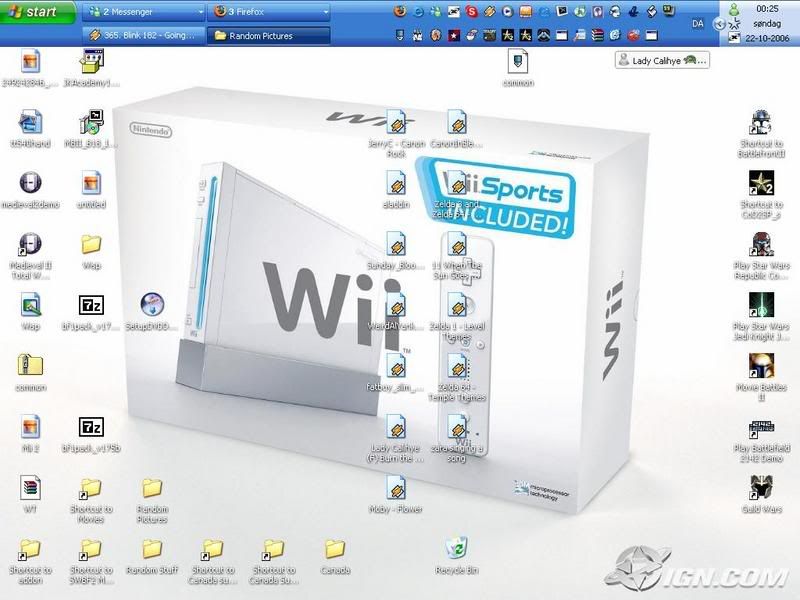Click the Start button
Image resolution: width=800 pixels, height=600 pixels.
[x=38, y=11]
